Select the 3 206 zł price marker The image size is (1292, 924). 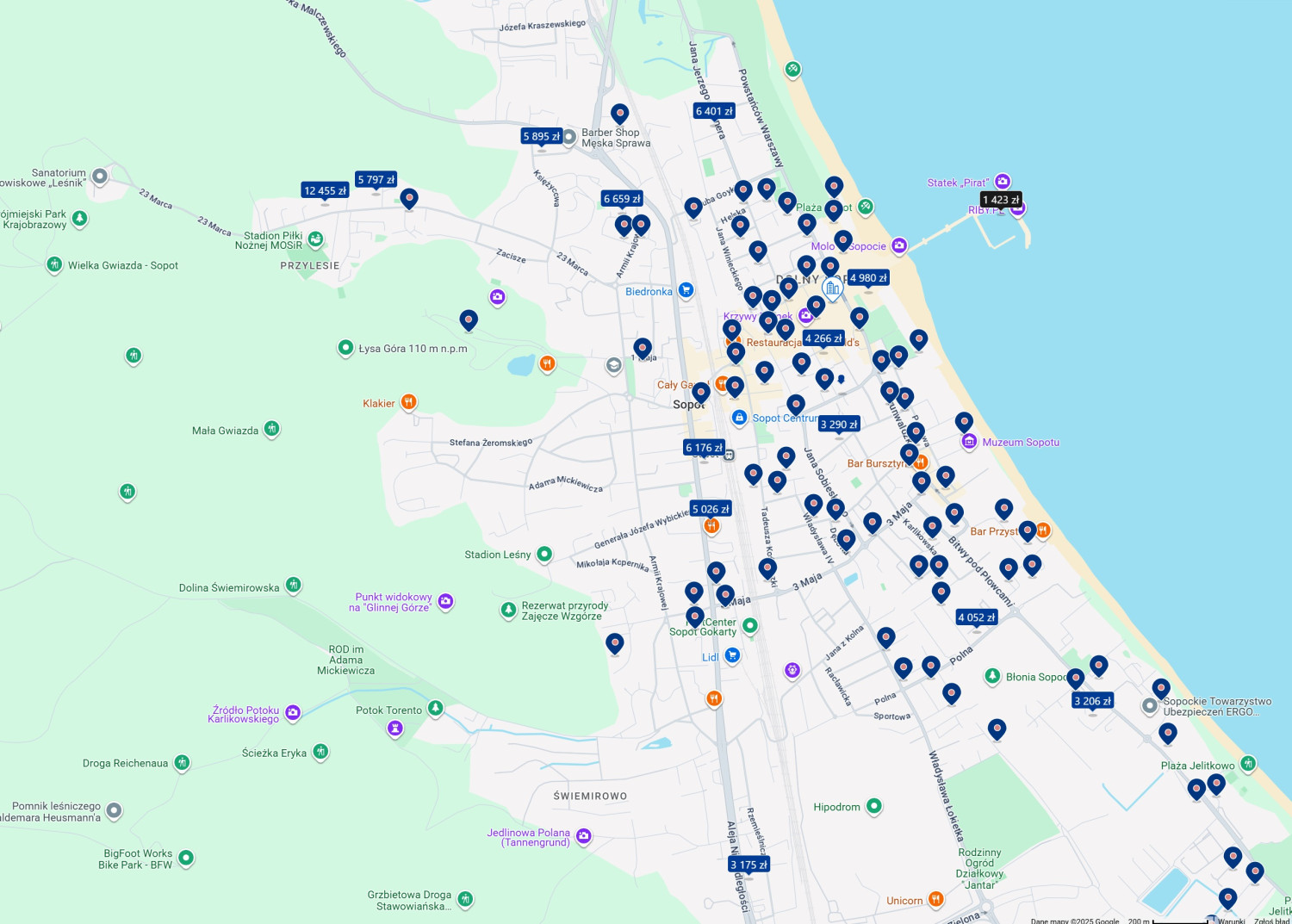coord(1092,701)
